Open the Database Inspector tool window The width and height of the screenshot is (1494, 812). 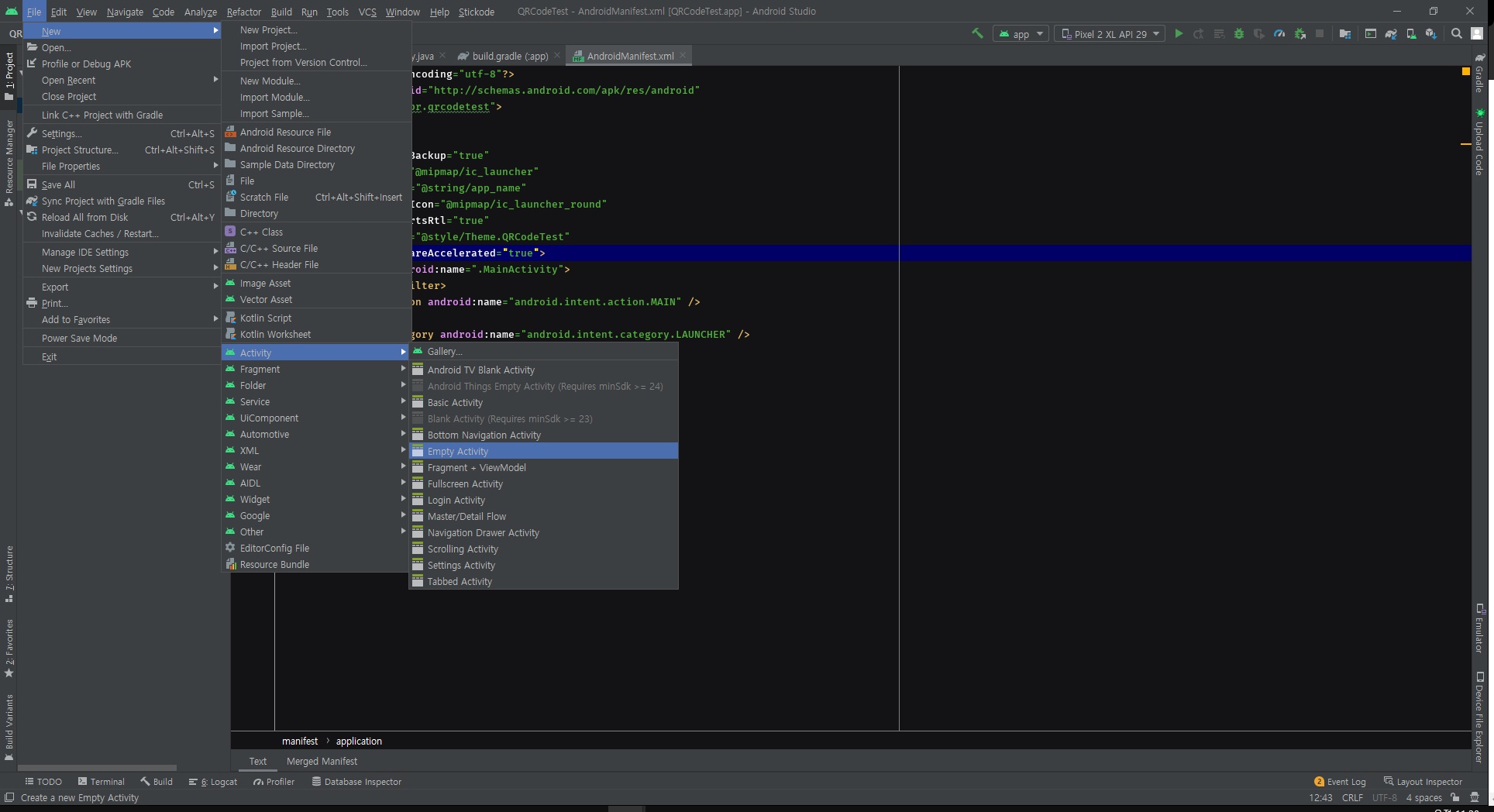coord(356,782)
